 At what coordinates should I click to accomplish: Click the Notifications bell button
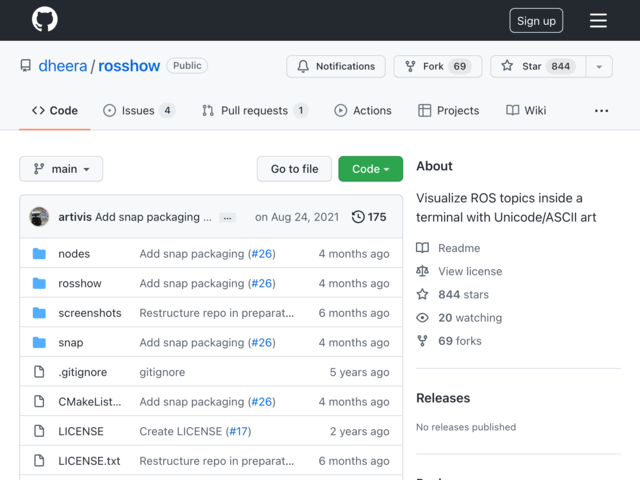(x=336, y=66)
